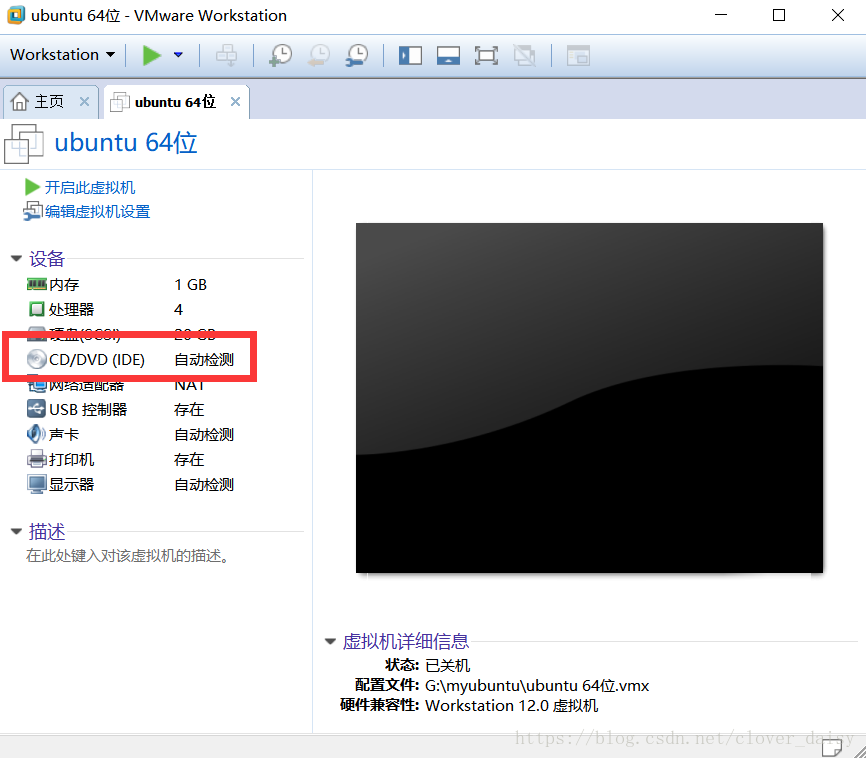Click the memory chip icon

point(36,284)
